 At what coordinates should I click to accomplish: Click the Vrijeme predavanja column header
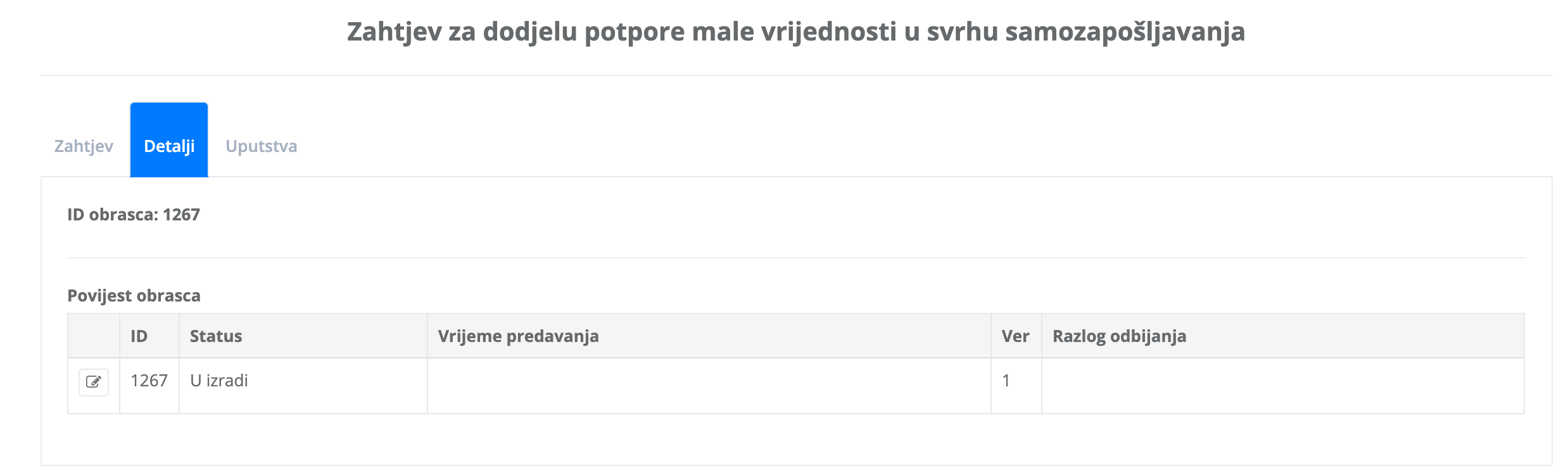518,336
